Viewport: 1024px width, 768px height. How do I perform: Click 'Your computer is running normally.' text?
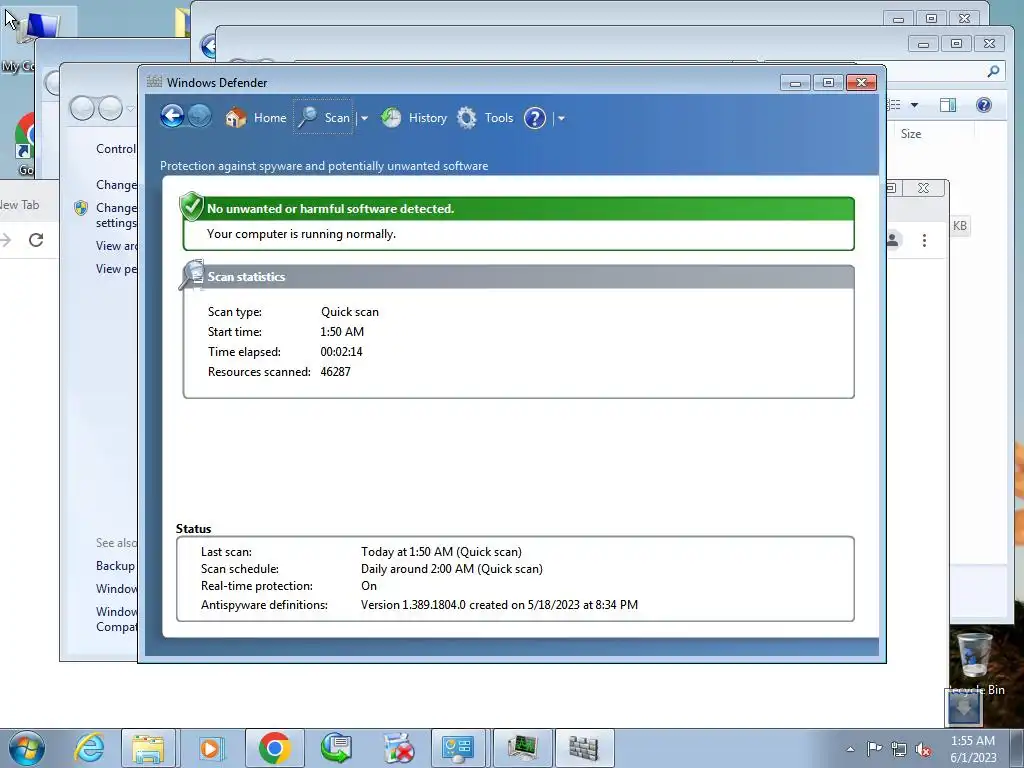coord(301,234)
